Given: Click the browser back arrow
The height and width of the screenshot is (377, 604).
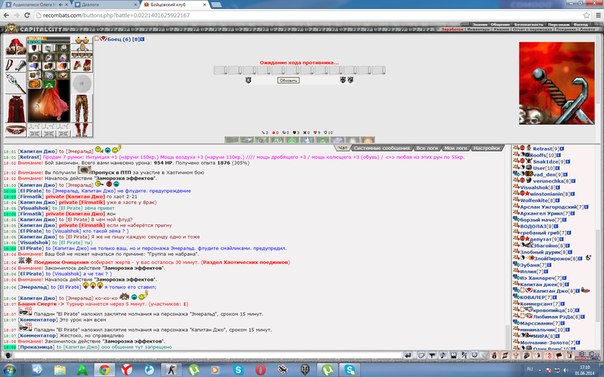Looking at the screenshot, I should pyautogui.click(x=6, y=15).
